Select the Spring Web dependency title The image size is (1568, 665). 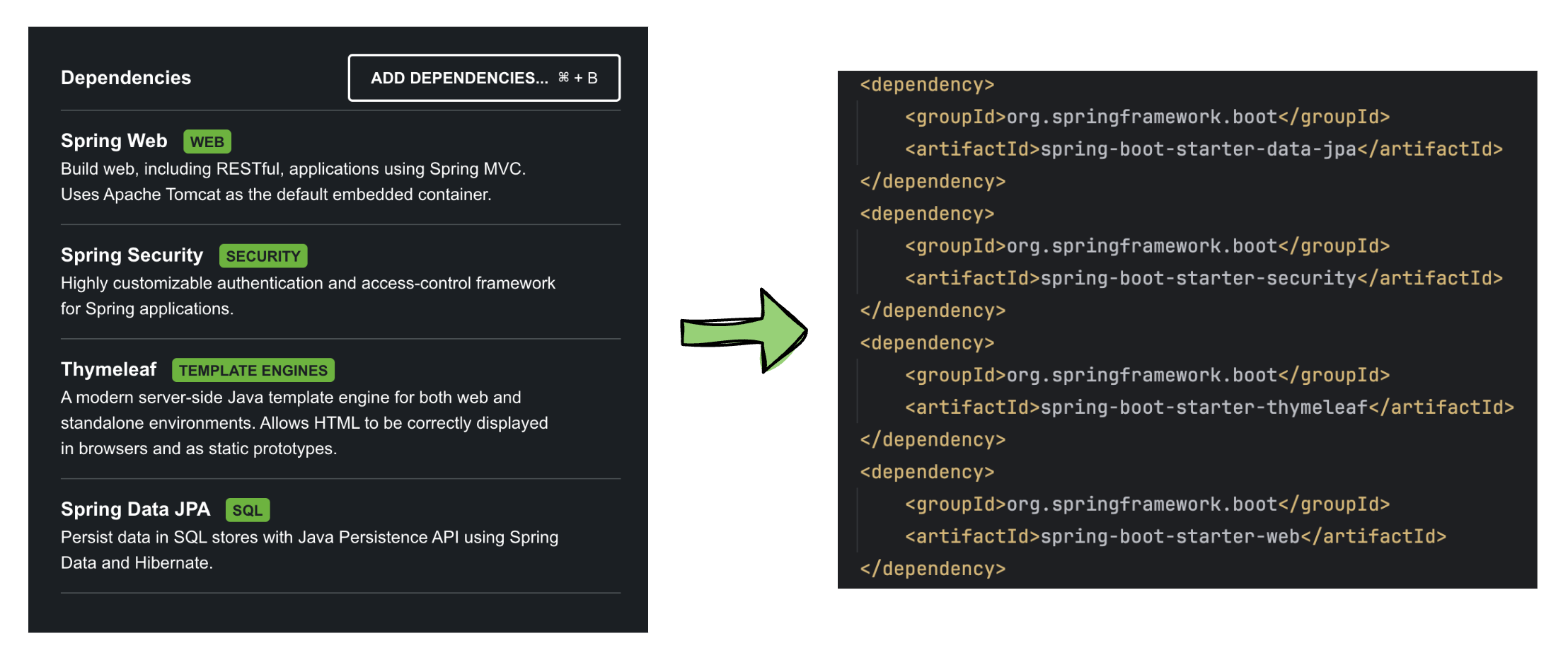(114, 141)
